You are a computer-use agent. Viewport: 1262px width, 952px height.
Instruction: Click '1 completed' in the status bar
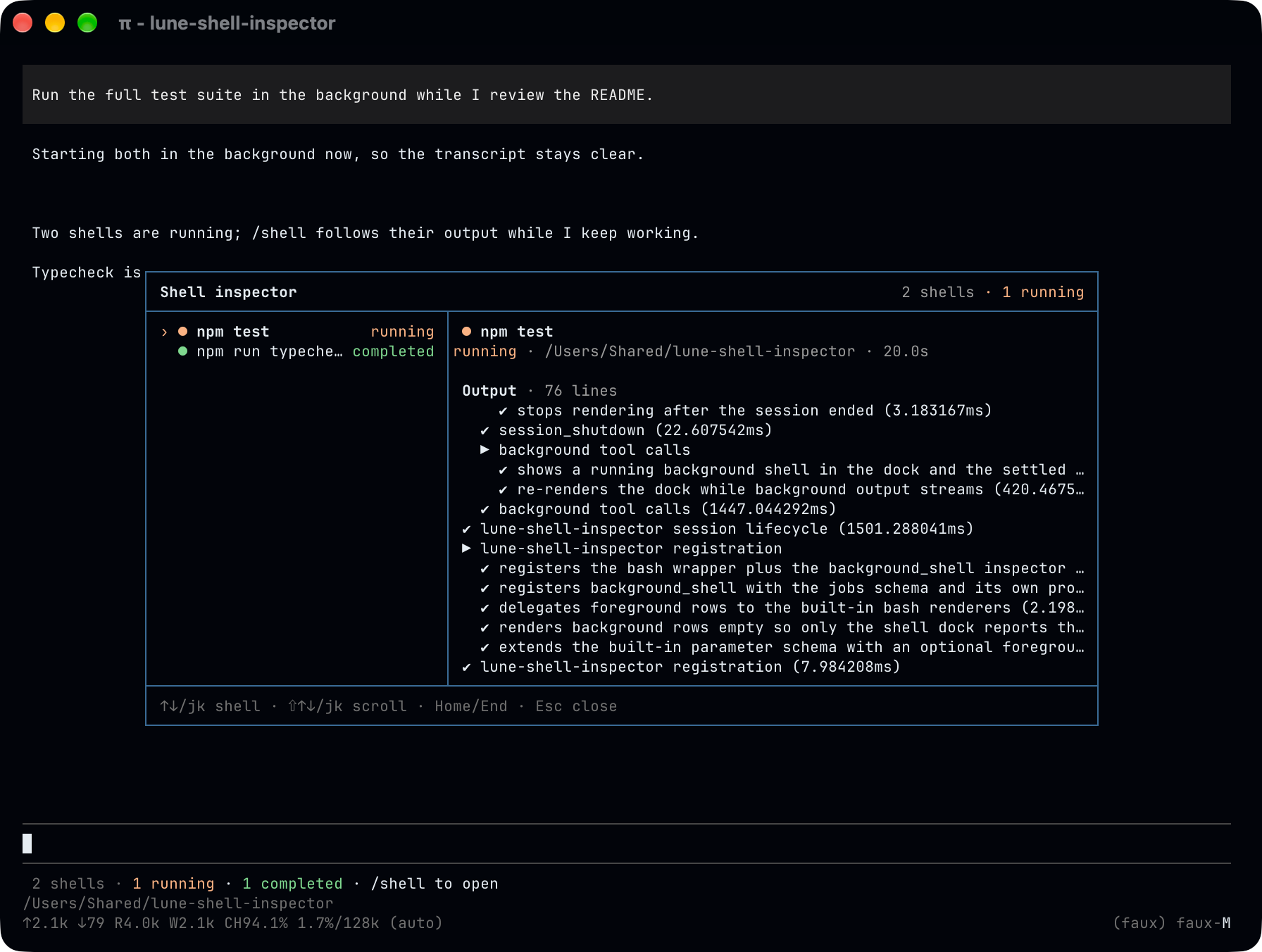coord(292,884)
